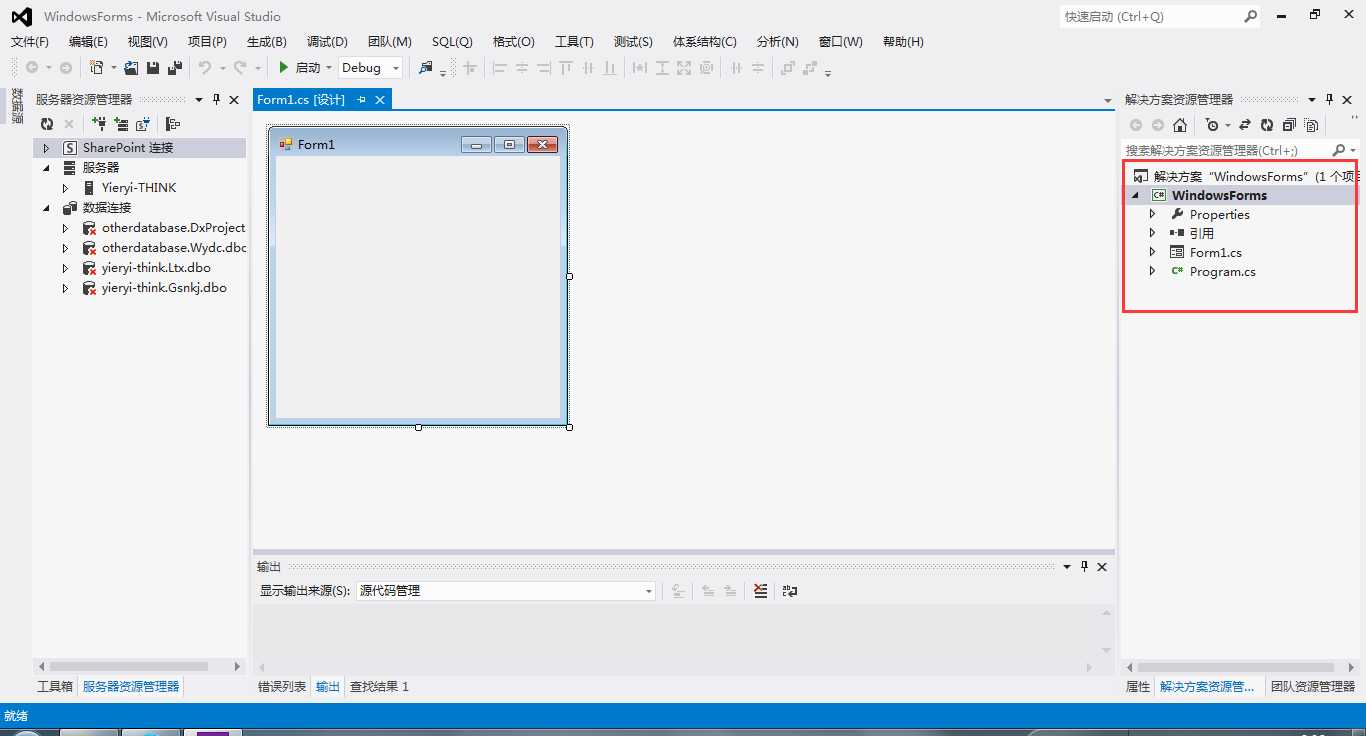
Task: Close the Server Explorer panel
Action: click(234, 100)
